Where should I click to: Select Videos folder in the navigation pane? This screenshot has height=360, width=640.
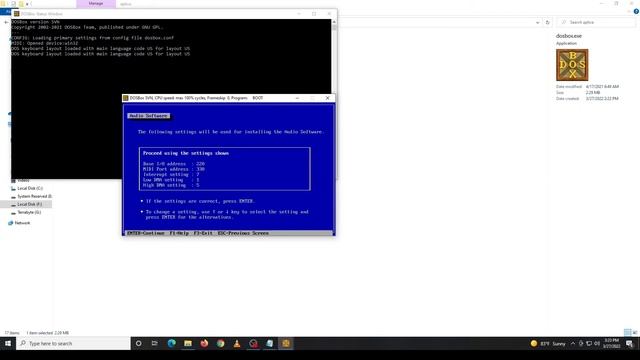pos(20,180)
